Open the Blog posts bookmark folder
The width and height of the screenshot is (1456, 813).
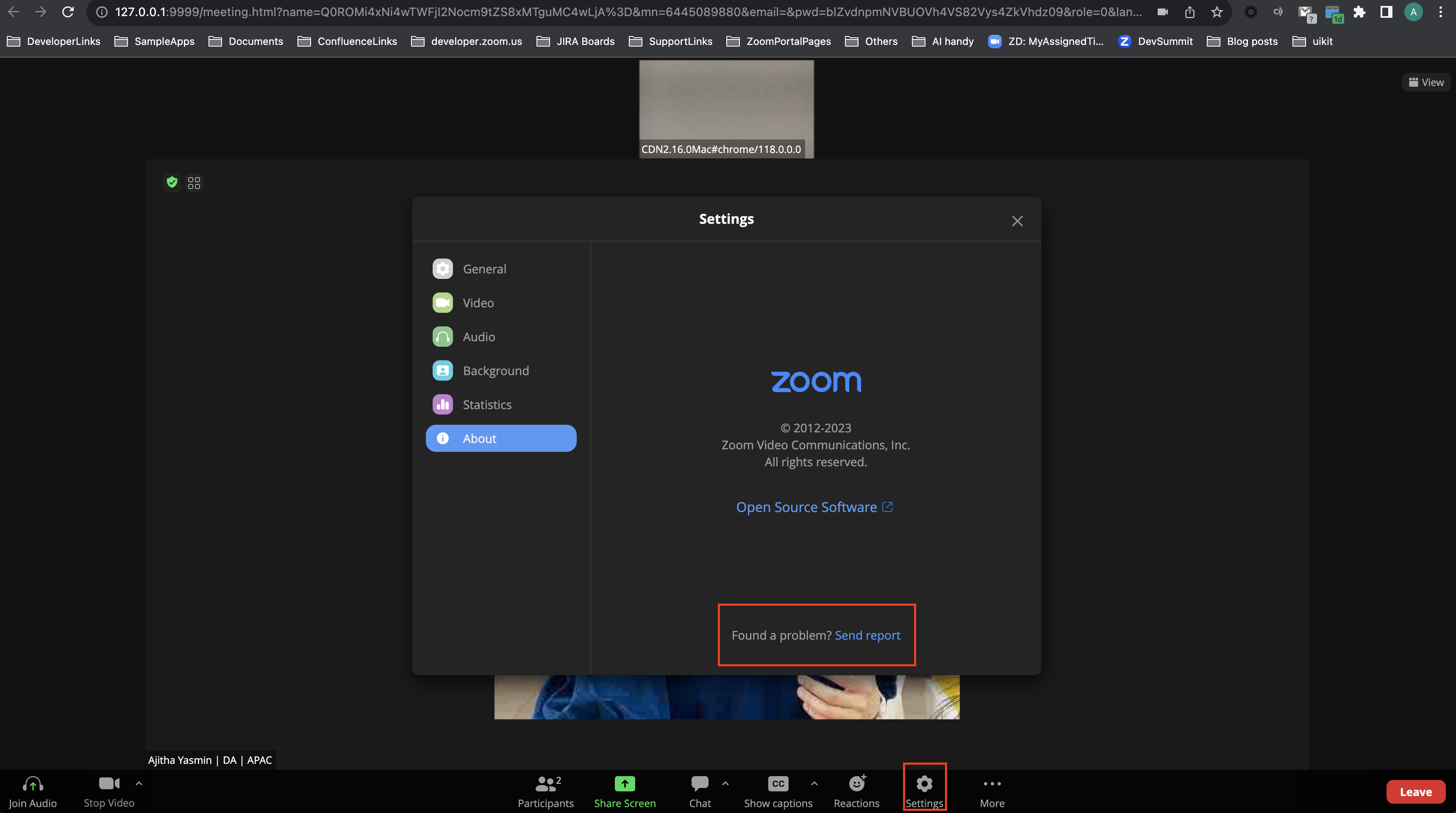tap(1242, 41)
